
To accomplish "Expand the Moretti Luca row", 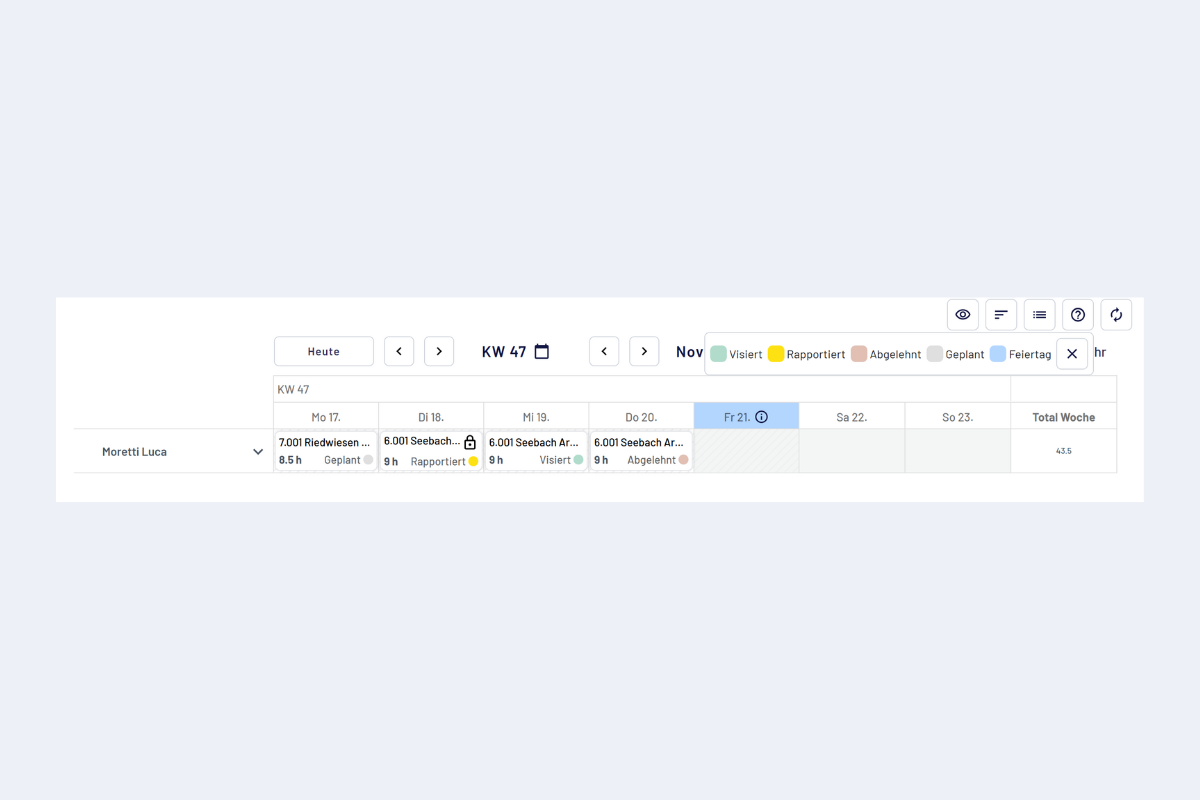I will point(258,452).
